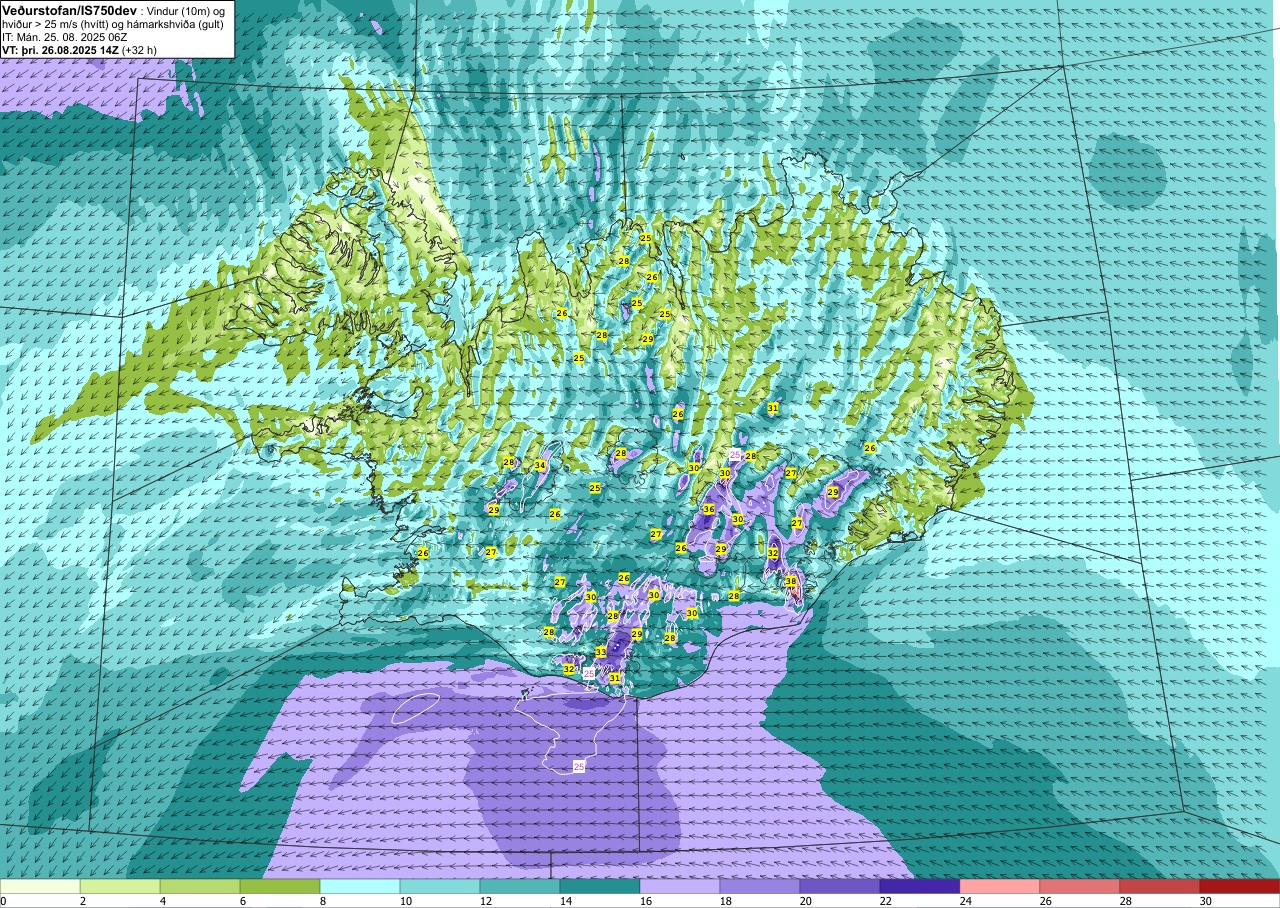Click the light green 2–4 legend swatch
Screen dimensions: 1280x908
[120, 886]
